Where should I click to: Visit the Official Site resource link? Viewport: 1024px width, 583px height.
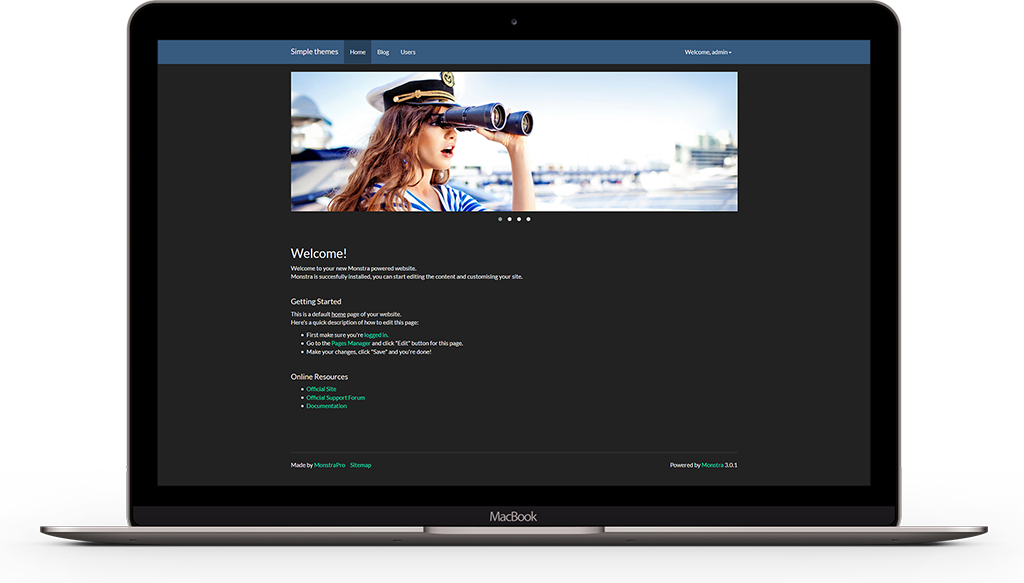pyautogui.click(x=321, y=389)
